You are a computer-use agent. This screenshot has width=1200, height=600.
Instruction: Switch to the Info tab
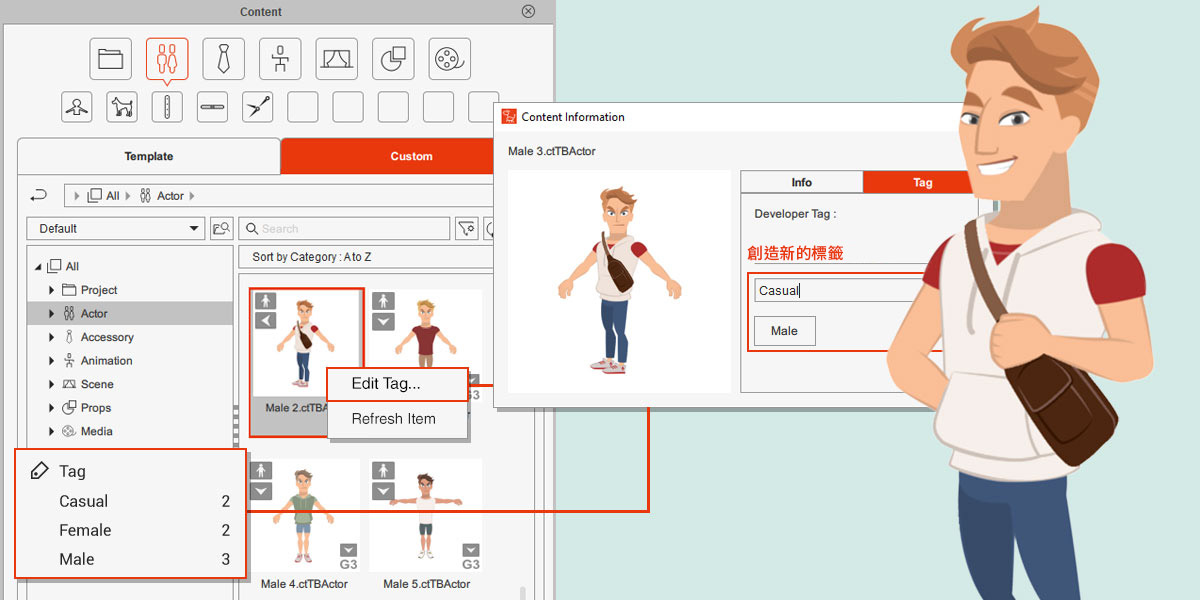(801, 183)
